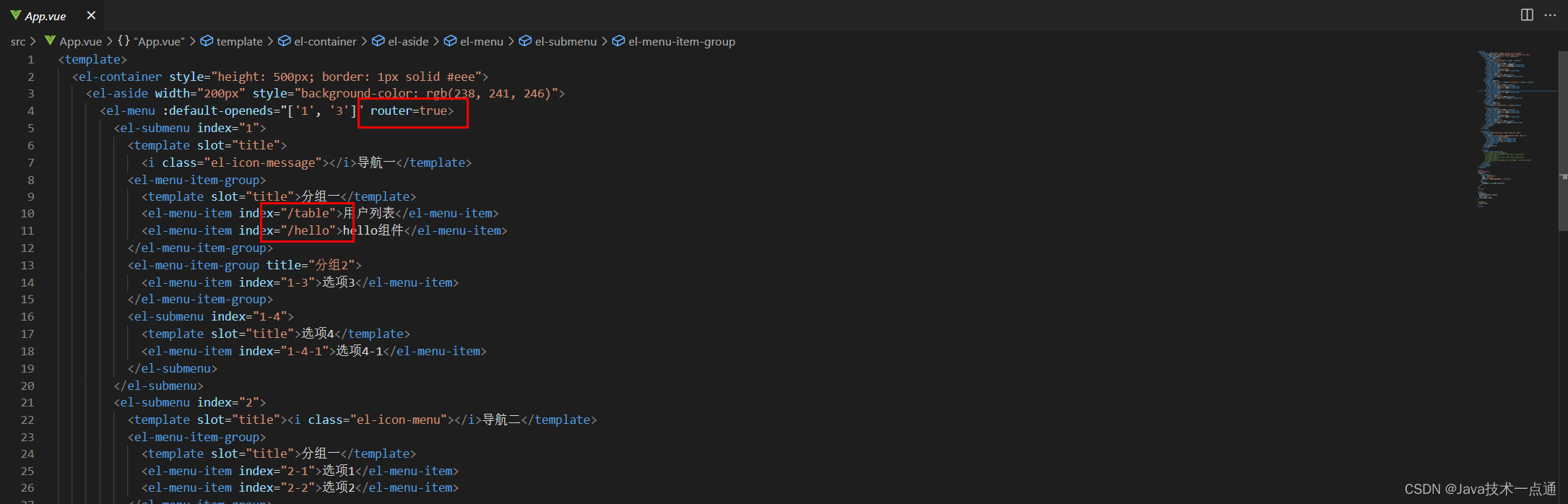The width and height of the screenshot is (1568, 504).
Task: Select the App.vue editor tab
Action: click(52, 15)
